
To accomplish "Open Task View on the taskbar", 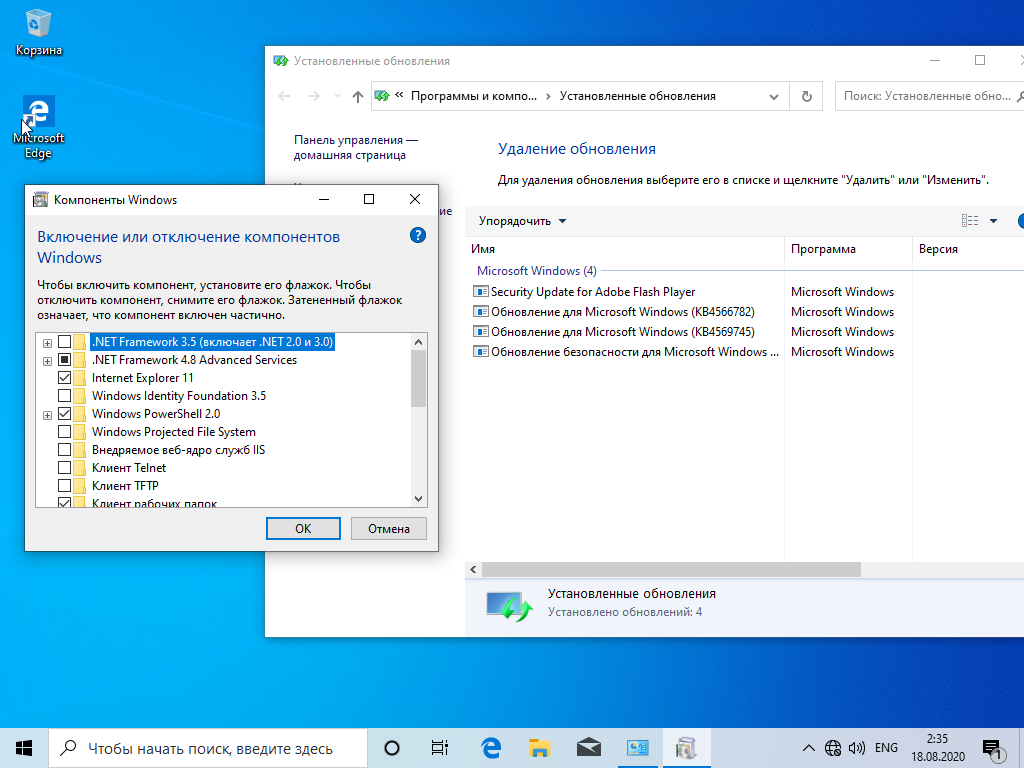I will pyautogui.click(x=440, y=748).
